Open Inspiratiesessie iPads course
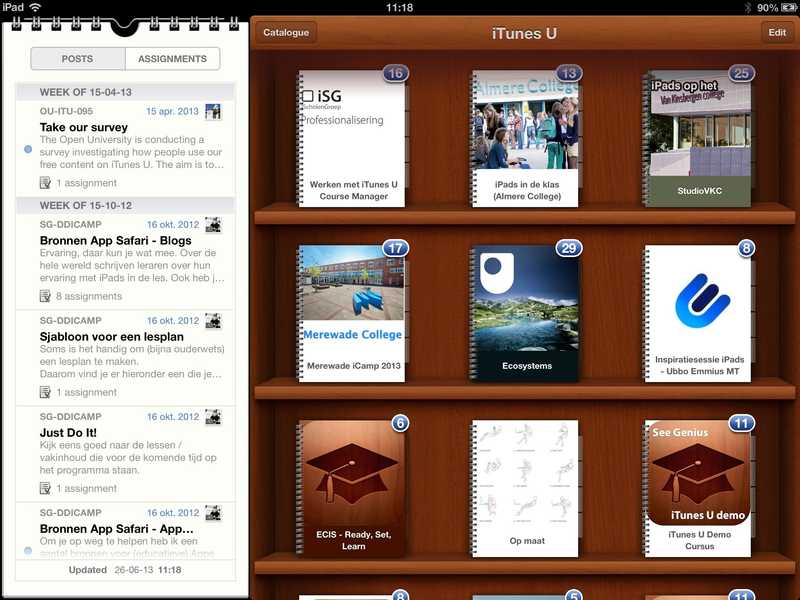Screen dimensions: 800x600 click(698, 313)
